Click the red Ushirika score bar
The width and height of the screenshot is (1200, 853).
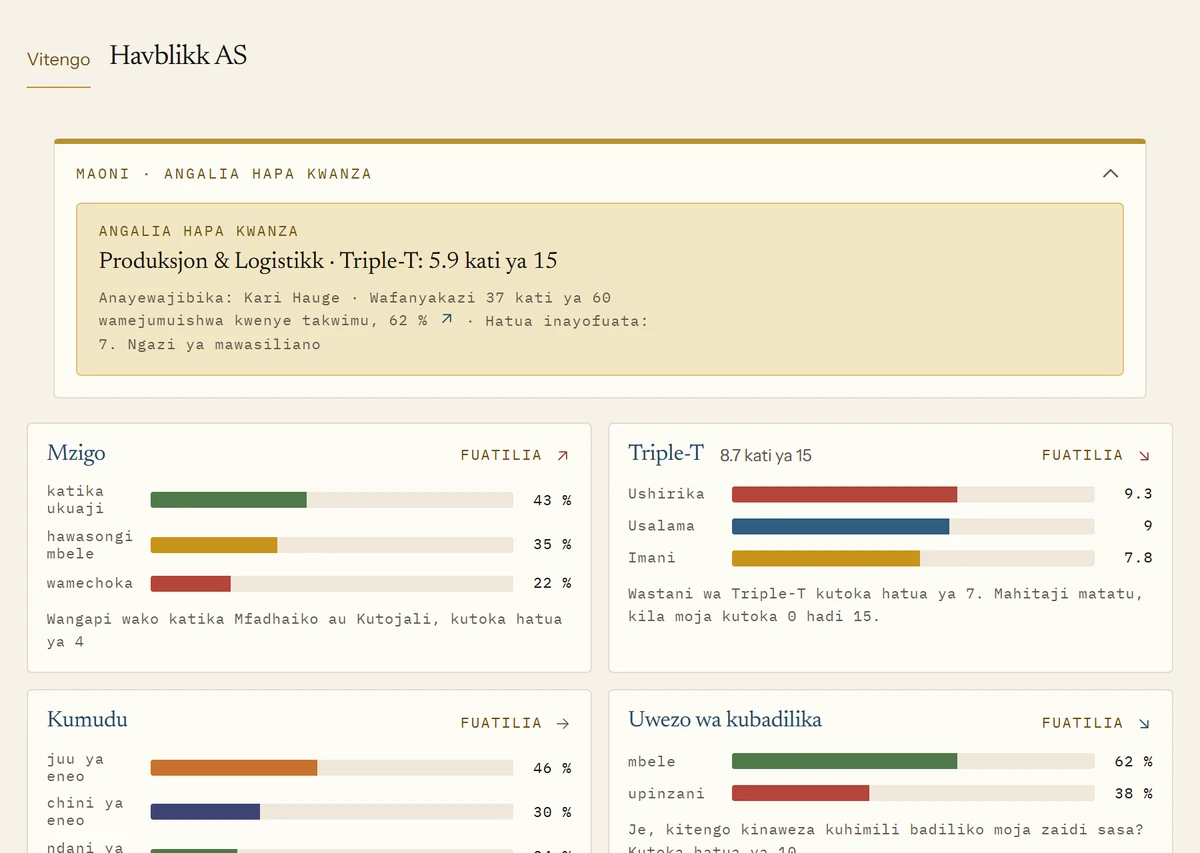click(x=844, y=494)
